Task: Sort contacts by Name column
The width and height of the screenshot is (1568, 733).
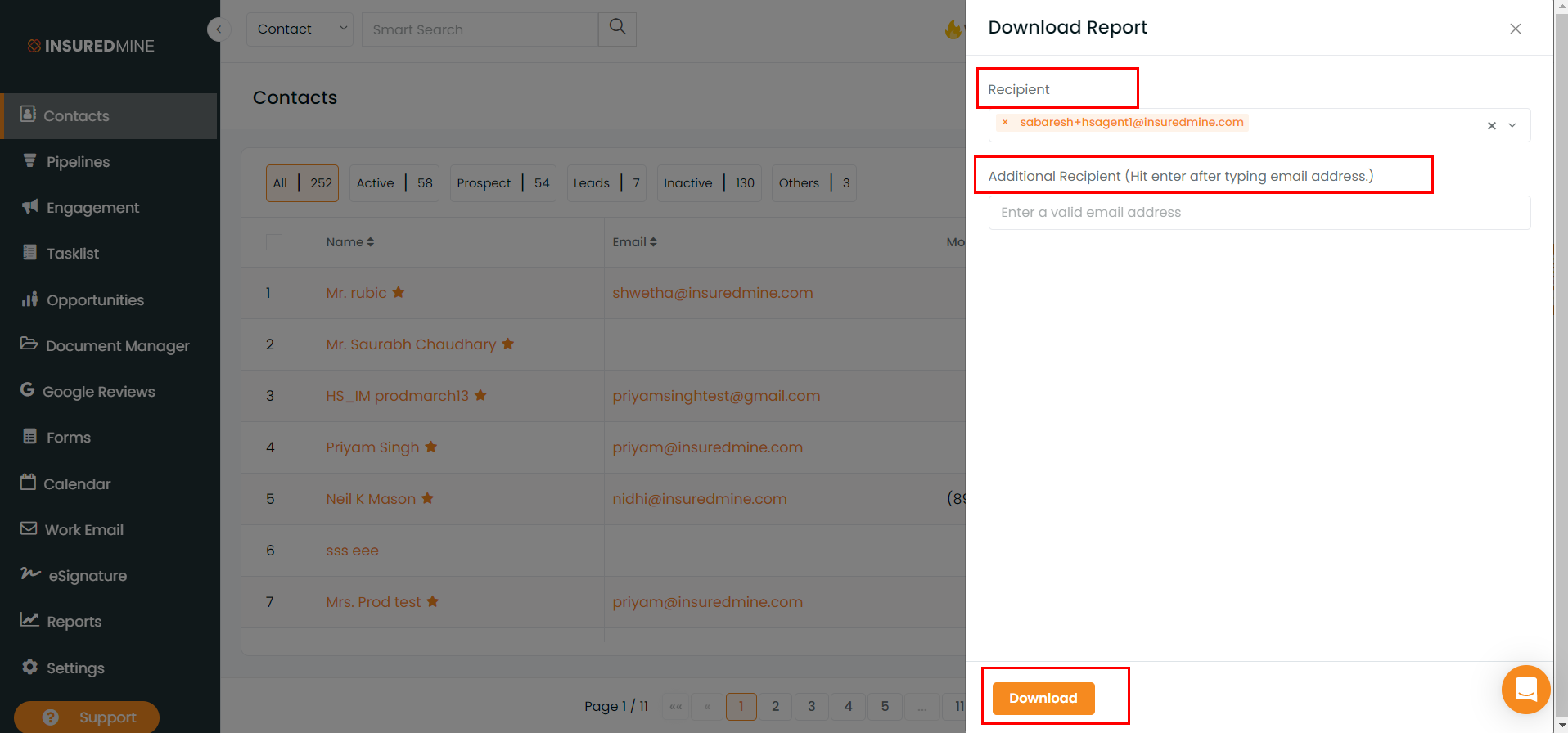Action: coord(349,242)
